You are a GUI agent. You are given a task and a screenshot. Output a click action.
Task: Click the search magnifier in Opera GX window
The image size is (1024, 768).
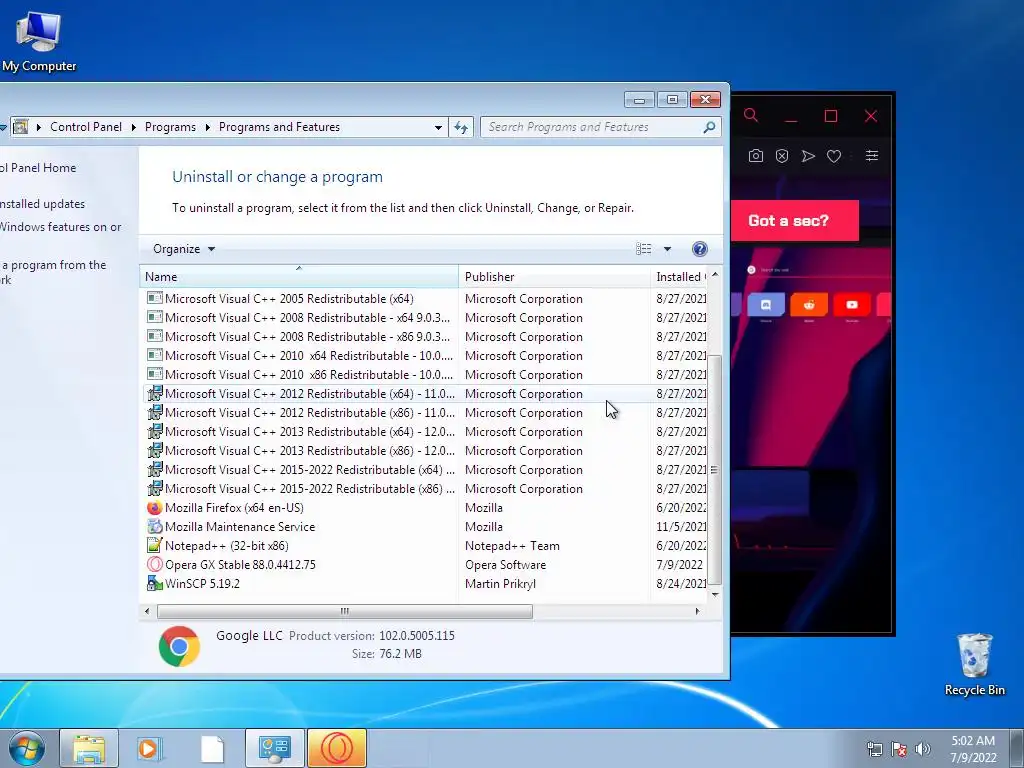pos(751,116)
